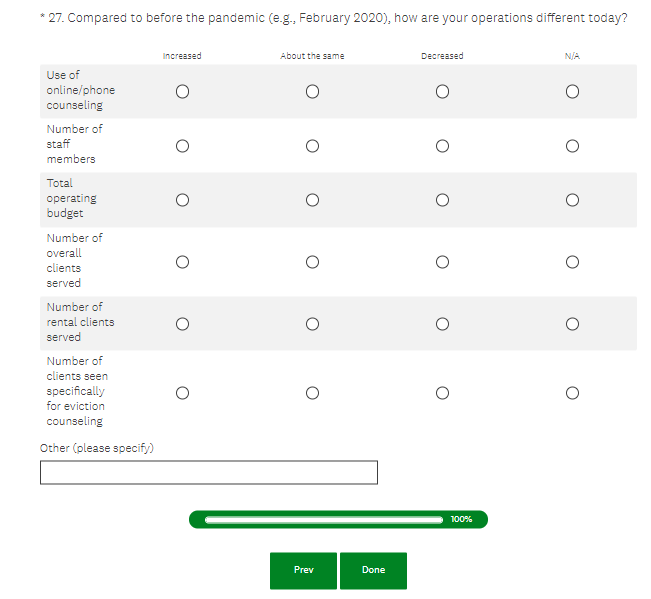Mark online/phone counseling as N/A

(x=572, y=91)
